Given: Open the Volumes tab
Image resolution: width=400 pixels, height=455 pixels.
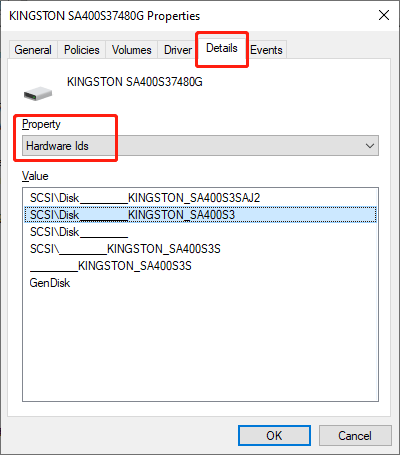Looking at the screenshot, I should point(131,50).
